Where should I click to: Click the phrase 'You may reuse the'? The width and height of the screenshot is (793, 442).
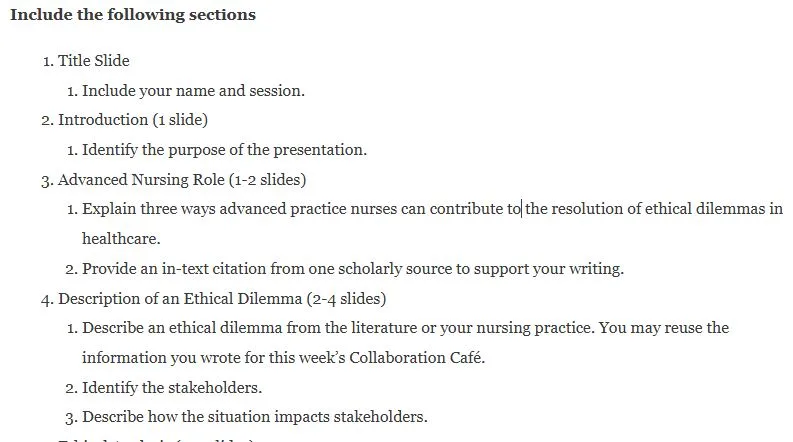click(664, 328)
